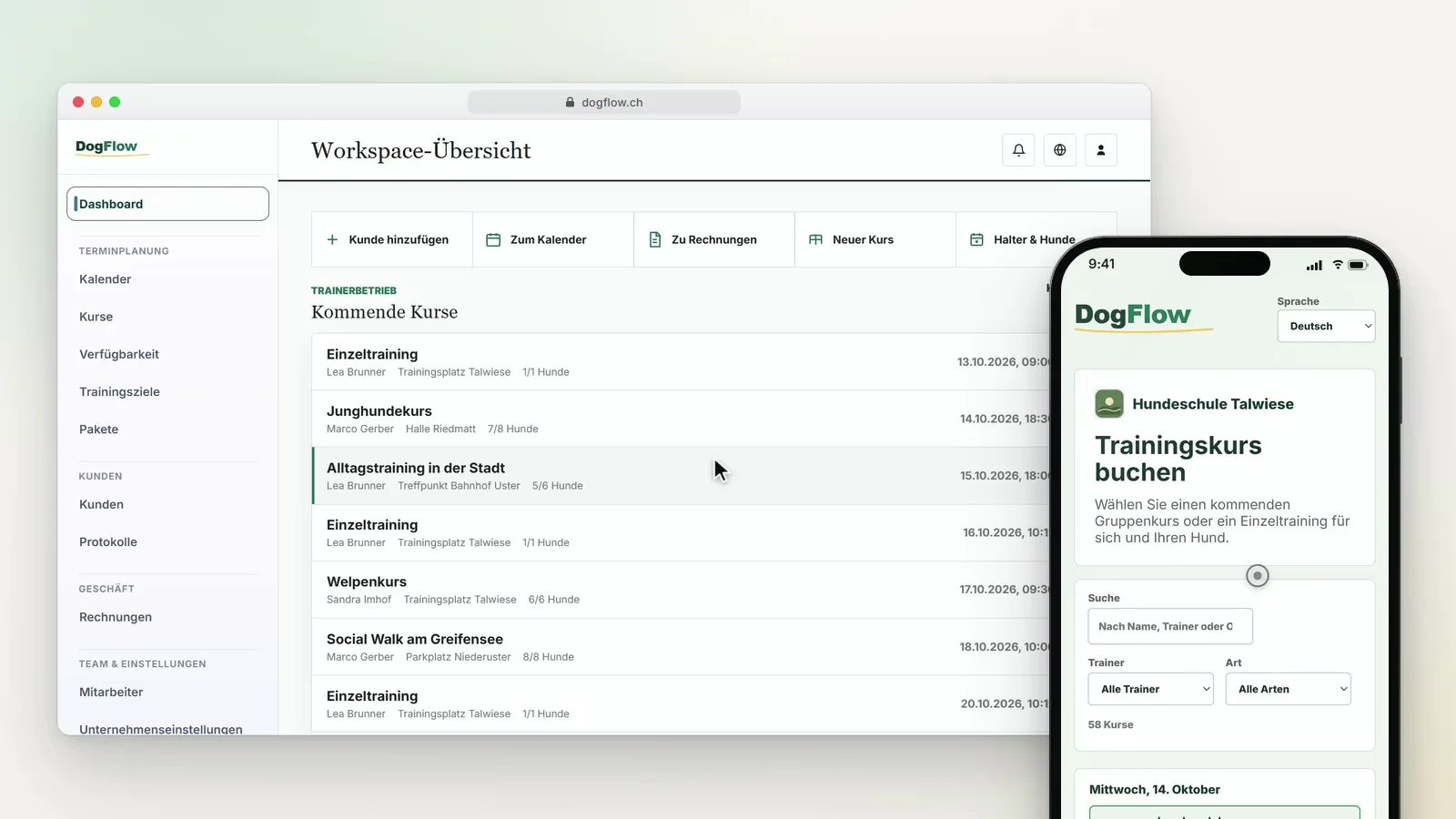Open the Junghundekurs course row
1456x819 pixels.
coord(681,419)
